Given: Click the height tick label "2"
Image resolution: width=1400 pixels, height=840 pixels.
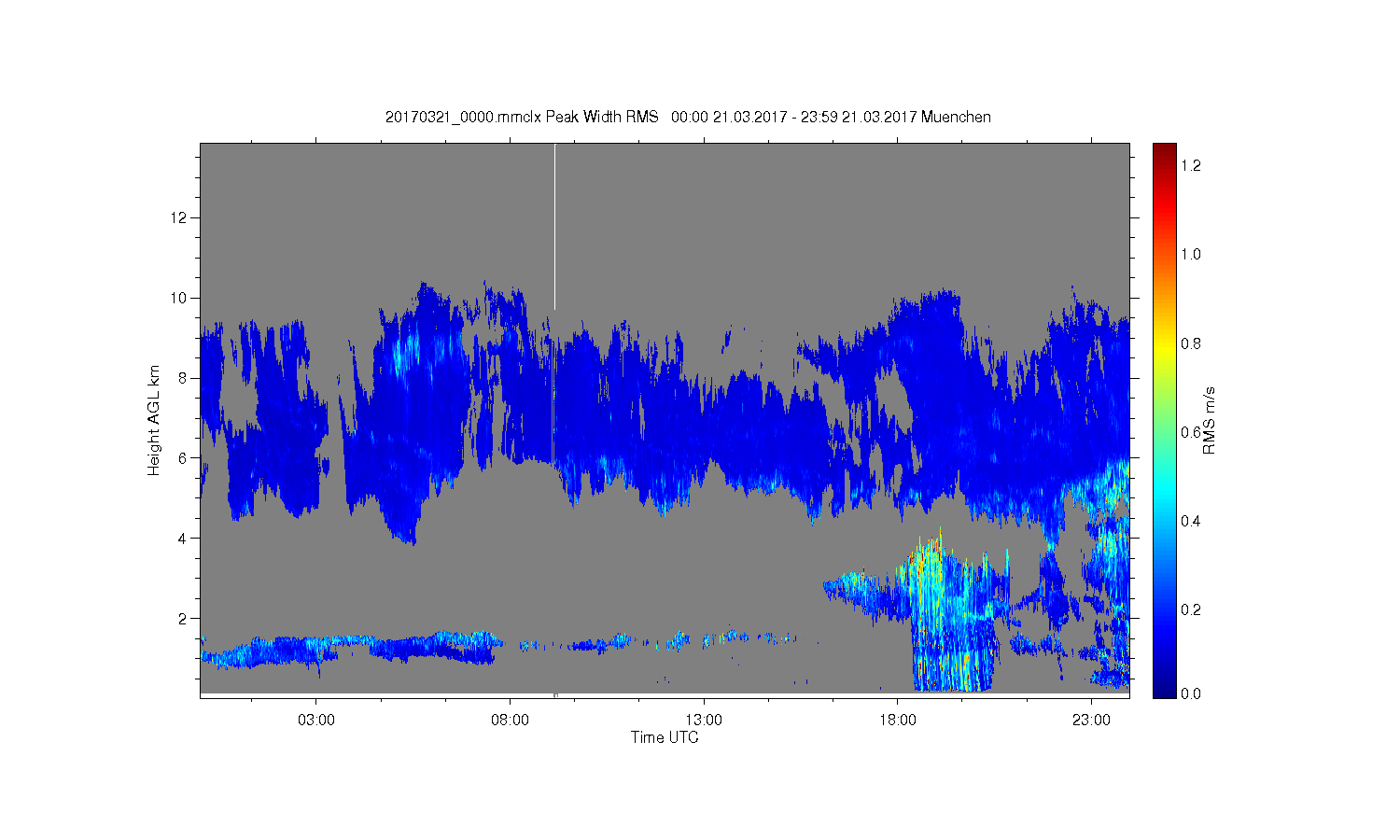Looking at the screenshot, I should pos(184,618).
